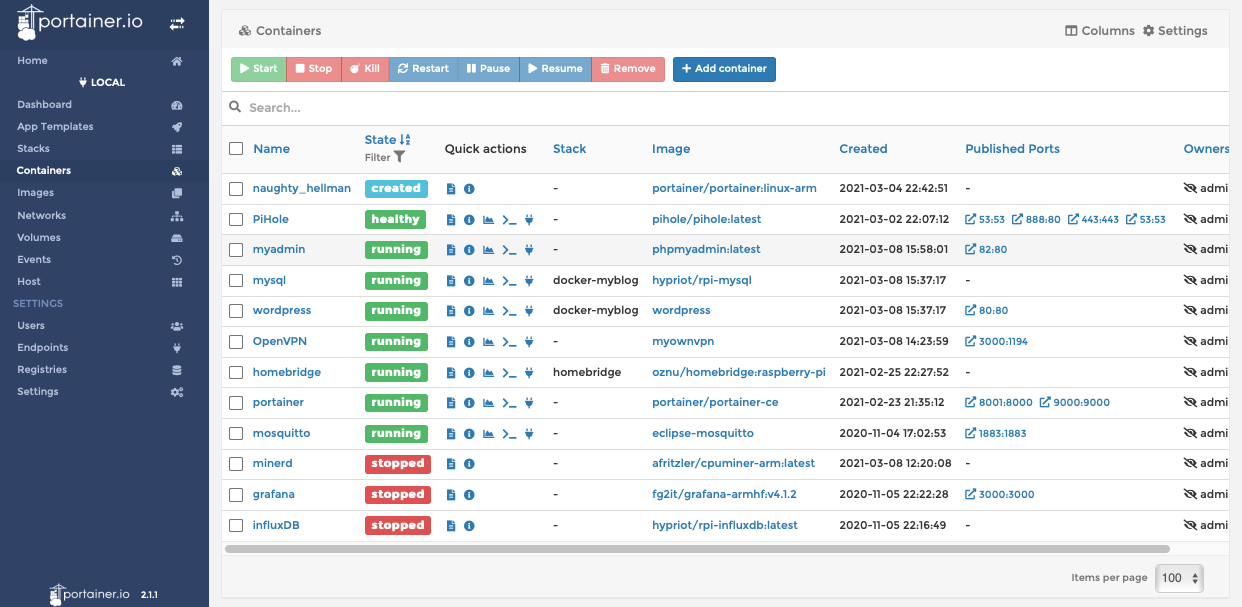This screenshot has height=607, width=1242.
Task: Check the minerd container checkbox
Action: [x=236, y=464]
